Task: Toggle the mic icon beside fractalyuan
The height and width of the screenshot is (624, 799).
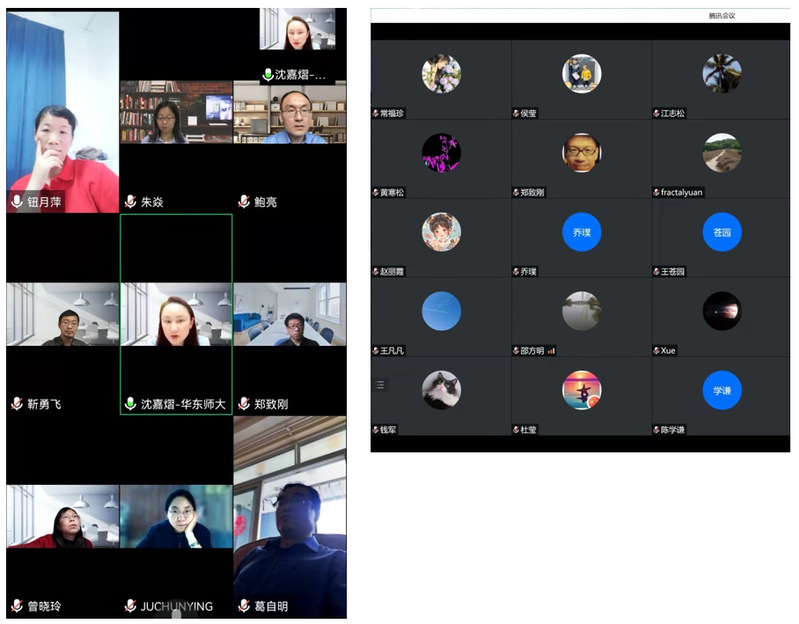Action: coord(656,192)
